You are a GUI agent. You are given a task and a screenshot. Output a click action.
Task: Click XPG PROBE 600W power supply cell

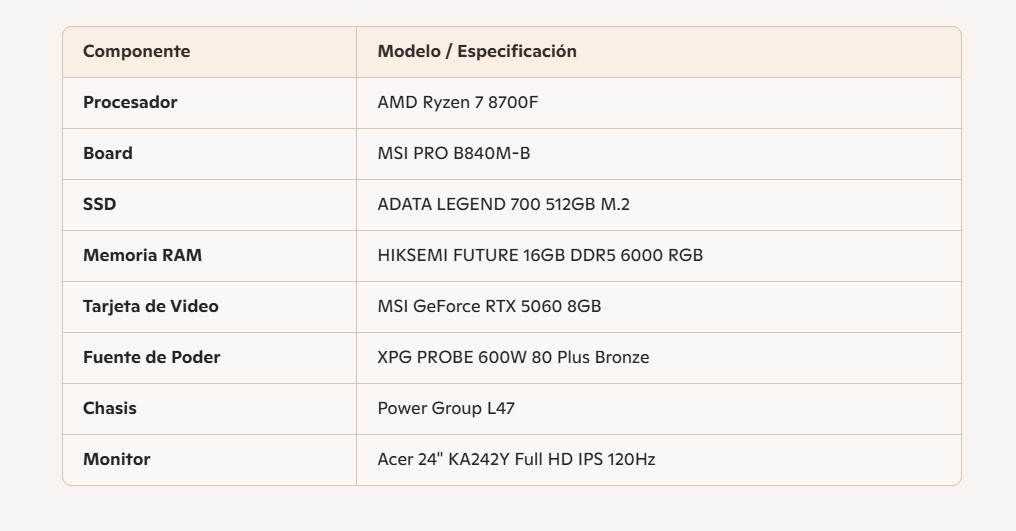513,358
